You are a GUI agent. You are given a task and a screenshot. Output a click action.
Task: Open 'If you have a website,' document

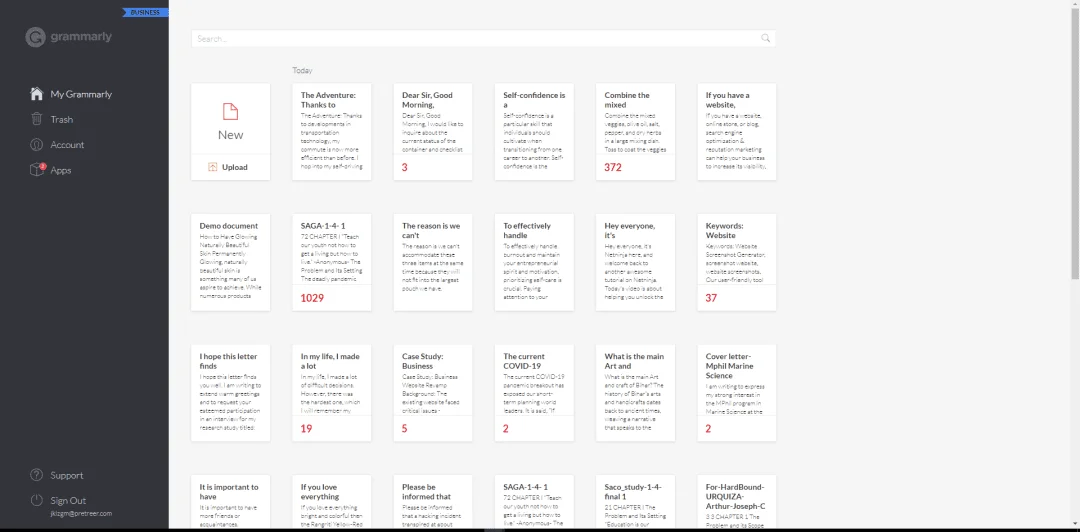tap(736, 132)
